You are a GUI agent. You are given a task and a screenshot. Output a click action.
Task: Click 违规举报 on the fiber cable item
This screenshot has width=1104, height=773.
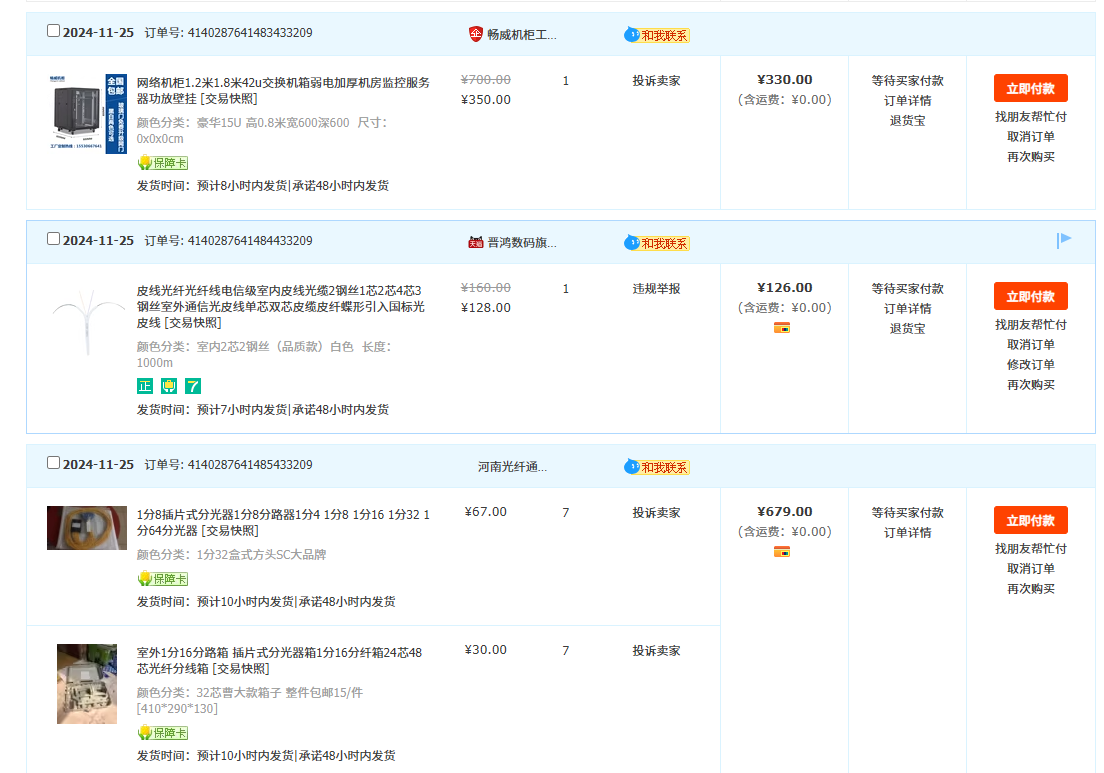coord(656,289)
